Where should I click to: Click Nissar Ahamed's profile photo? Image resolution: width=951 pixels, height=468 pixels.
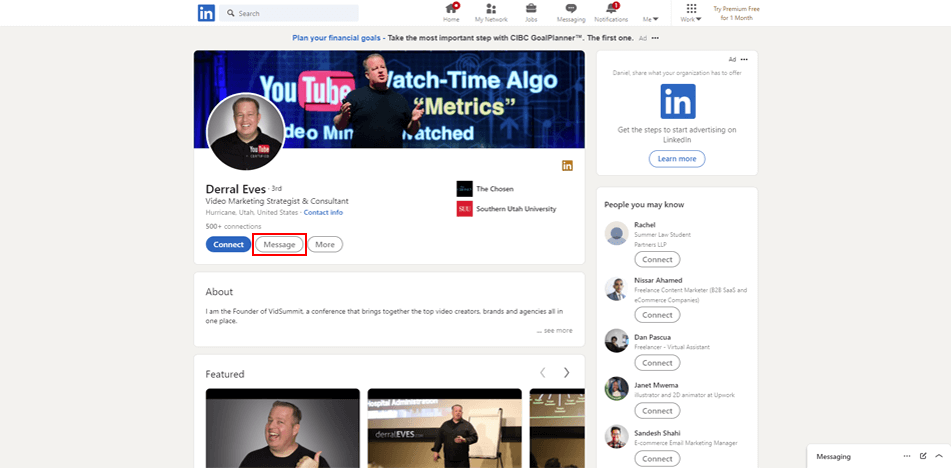[x=616, y=289]
